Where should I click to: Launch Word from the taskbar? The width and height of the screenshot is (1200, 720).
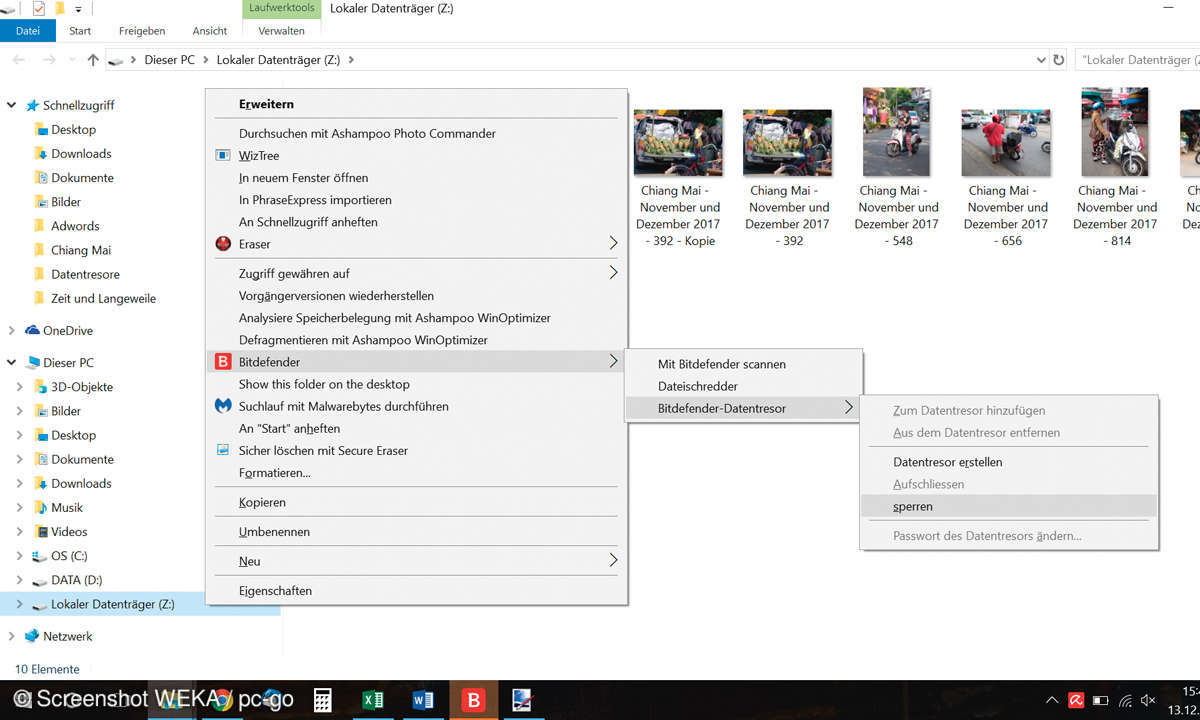(x=422, y=700)
